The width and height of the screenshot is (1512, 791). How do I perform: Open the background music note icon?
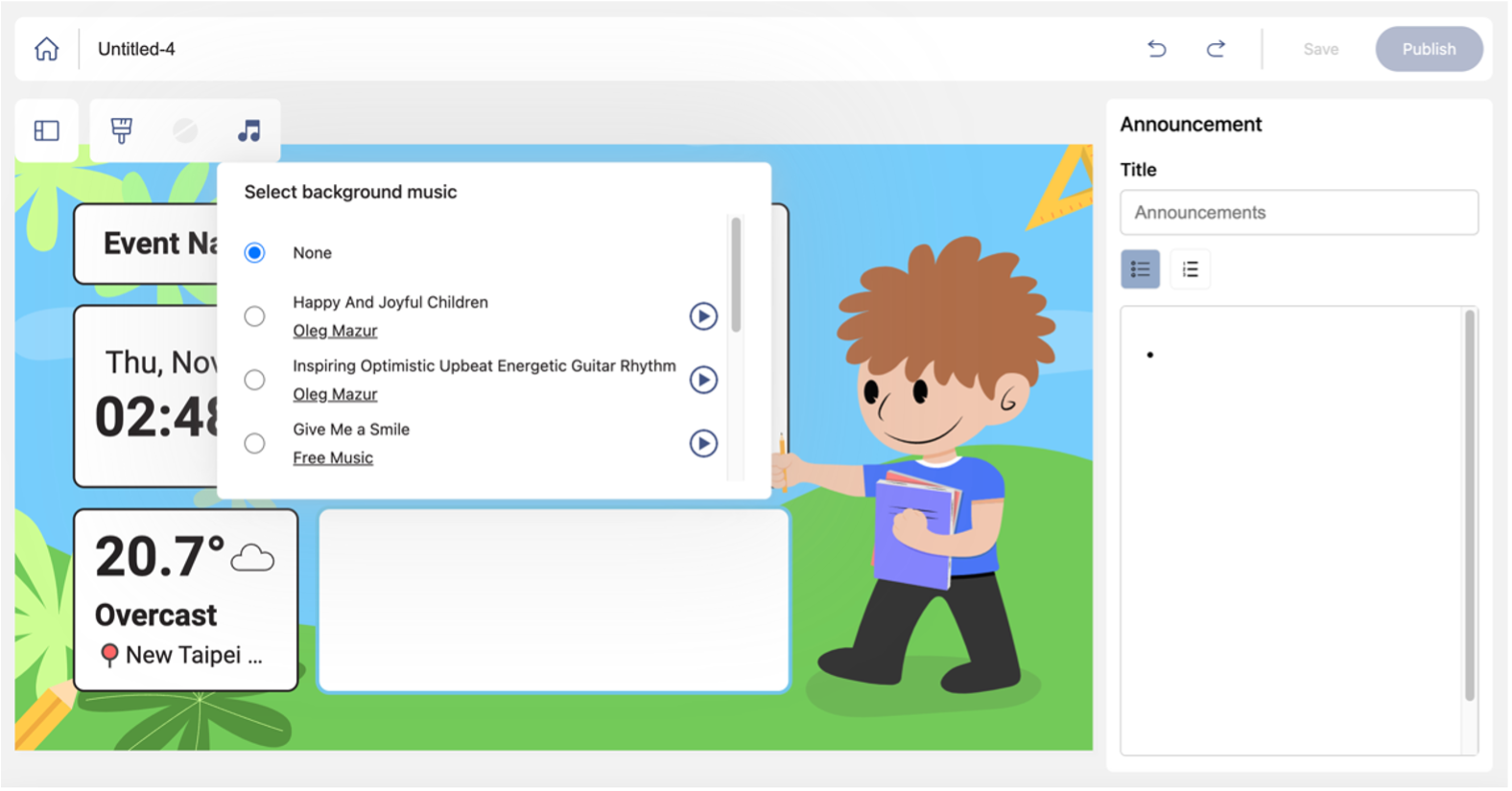249,130
